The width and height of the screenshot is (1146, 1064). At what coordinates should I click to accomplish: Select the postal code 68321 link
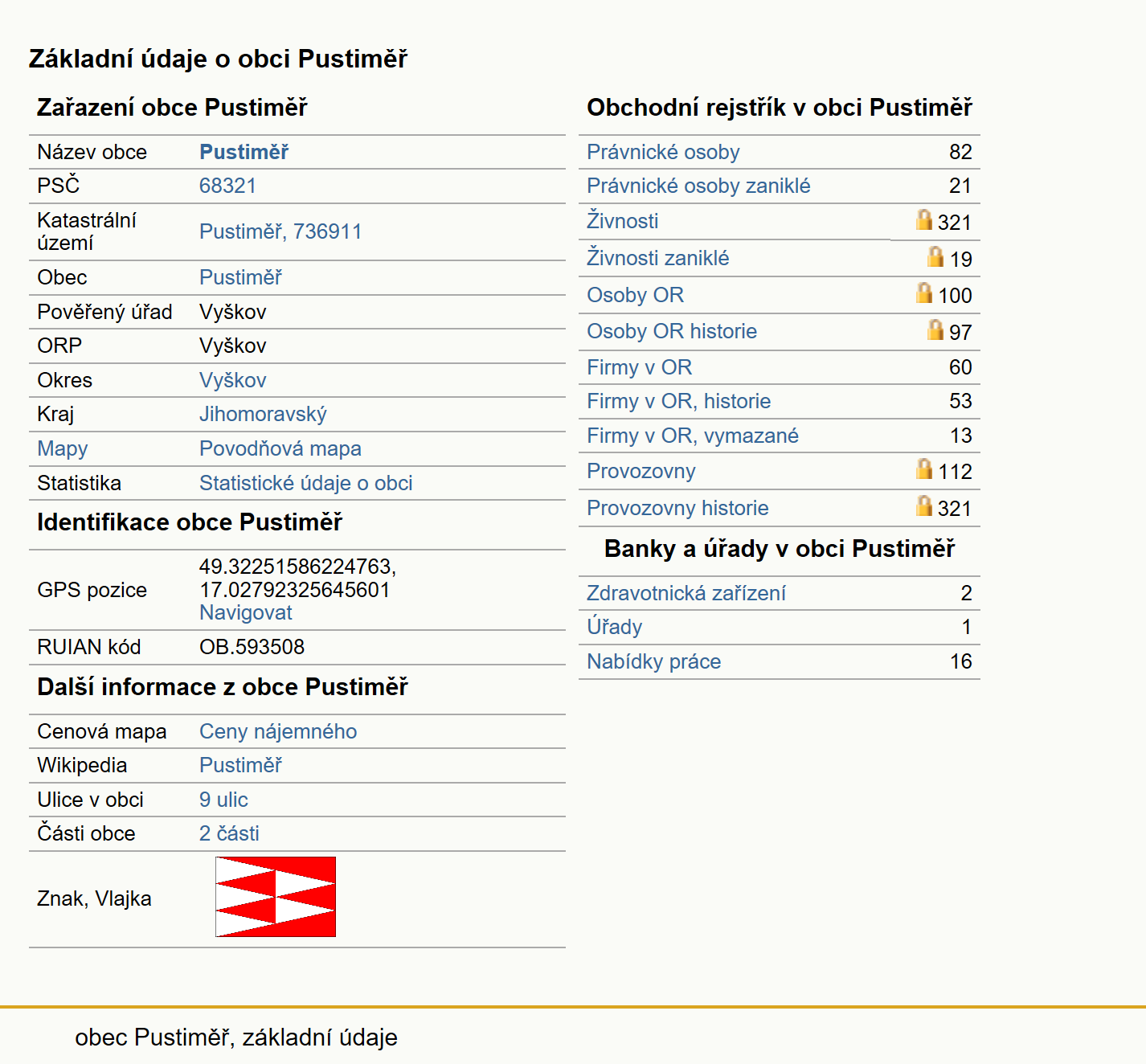pos(227,186)
